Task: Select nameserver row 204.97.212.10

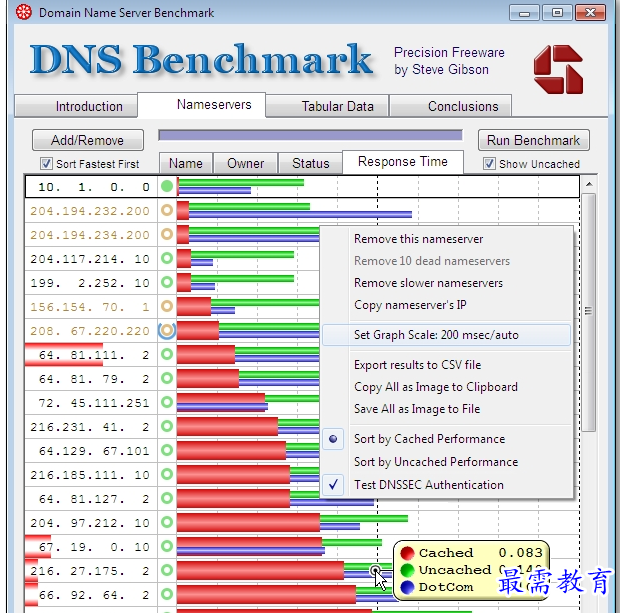Action: pos(302,522)
